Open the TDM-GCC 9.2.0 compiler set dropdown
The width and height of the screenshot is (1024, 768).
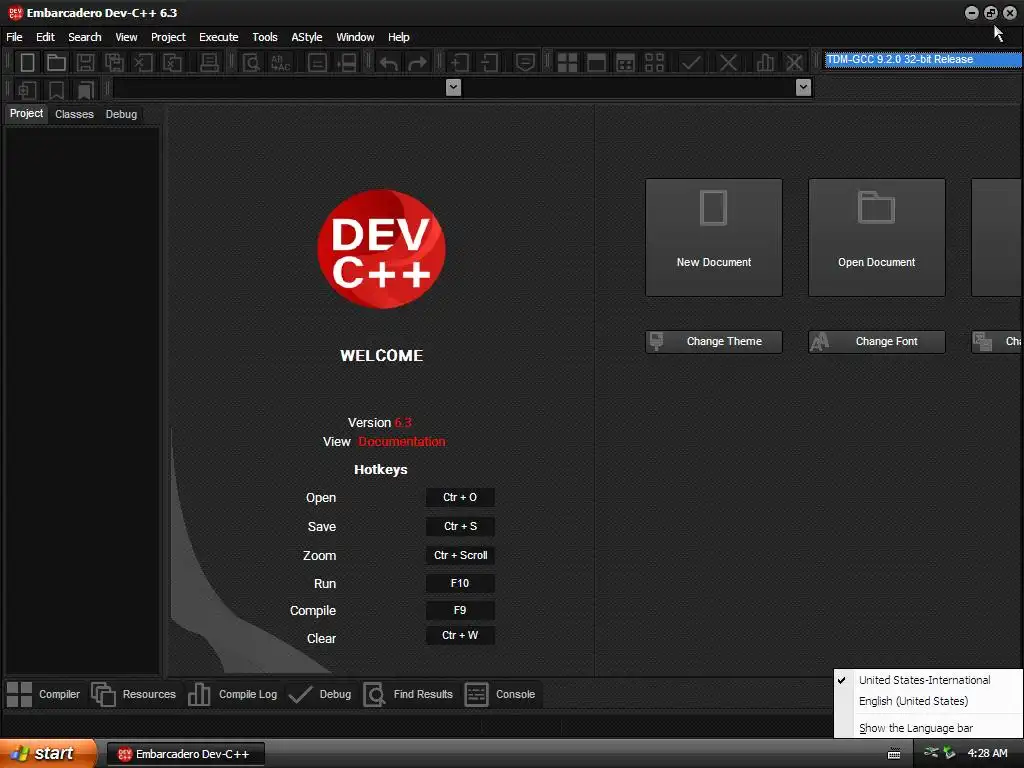pos(923,59)
